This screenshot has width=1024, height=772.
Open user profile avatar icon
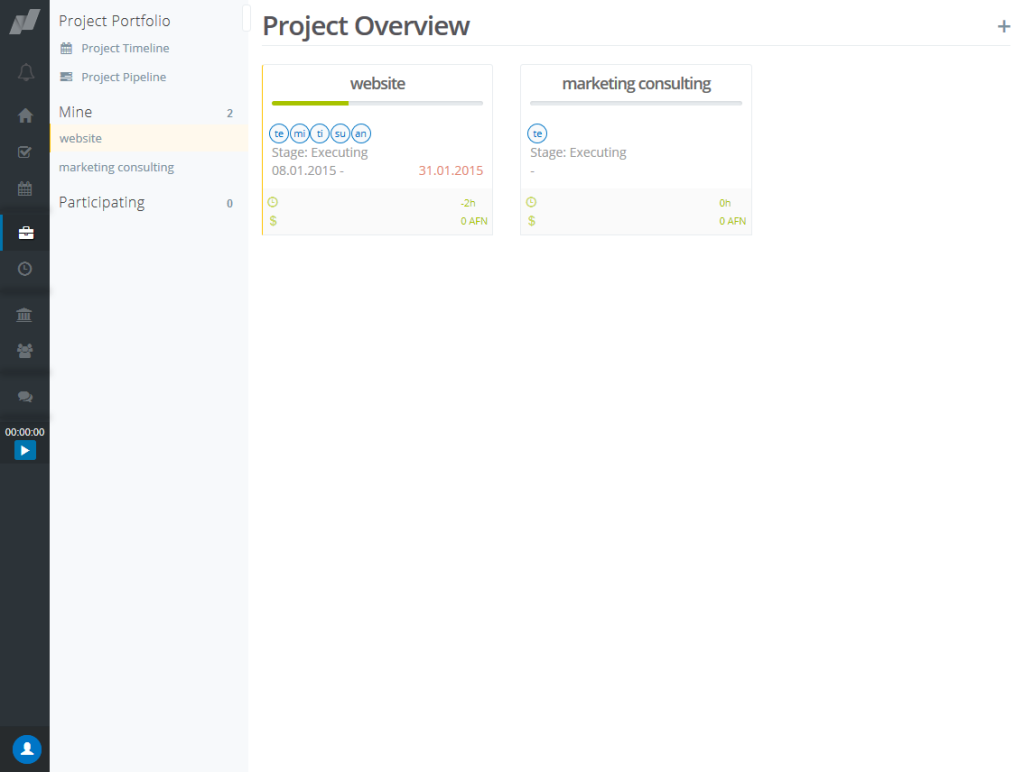tap(26, 748)
